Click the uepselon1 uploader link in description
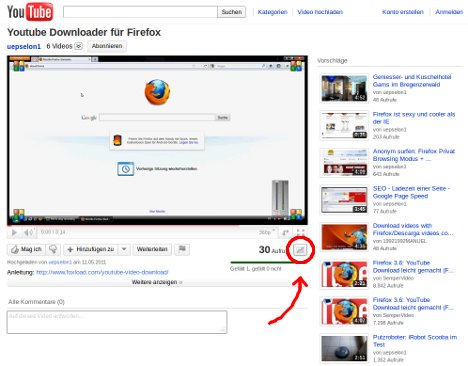This screenshot has width=468, height=366. point(60,262)
